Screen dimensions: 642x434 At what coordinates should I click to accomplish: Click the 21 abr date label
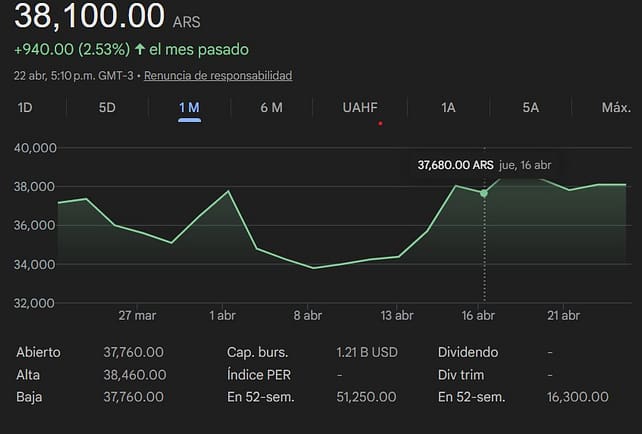pos(563,315)
